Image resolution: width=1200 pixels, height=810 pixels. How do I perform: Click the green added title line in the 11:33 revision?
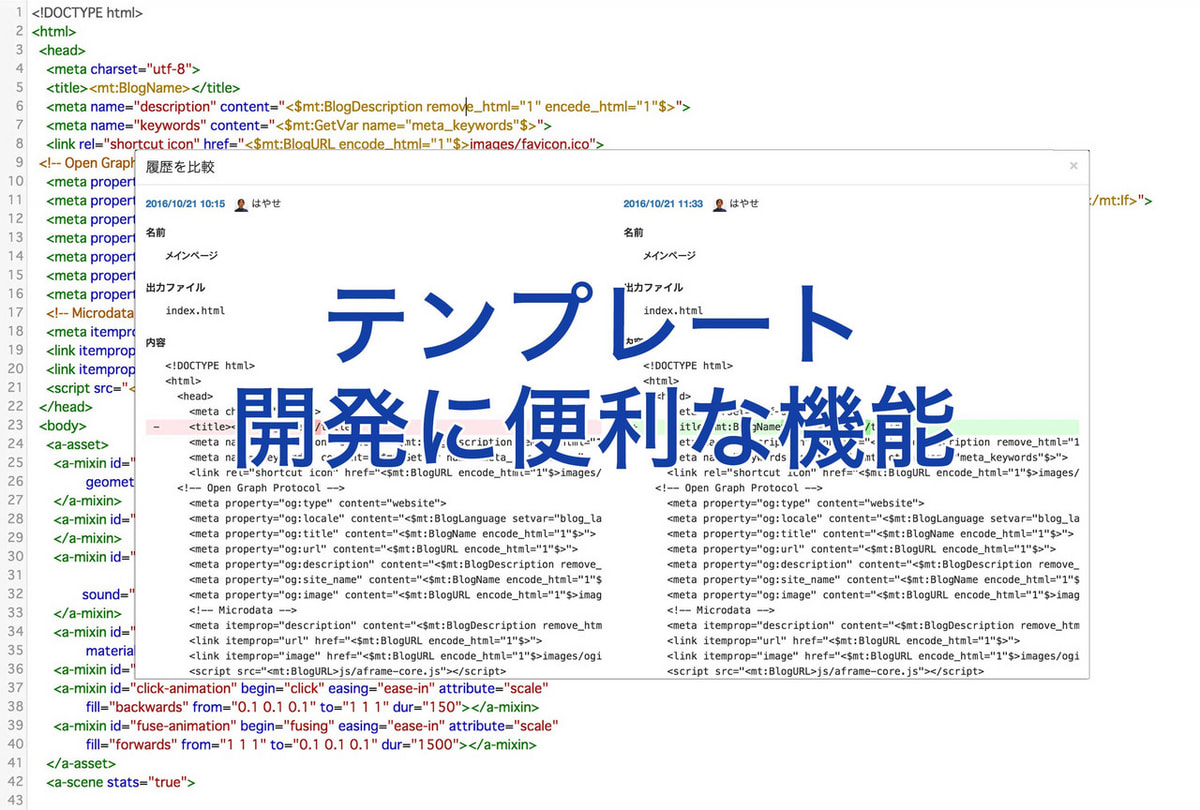[851, 426]
